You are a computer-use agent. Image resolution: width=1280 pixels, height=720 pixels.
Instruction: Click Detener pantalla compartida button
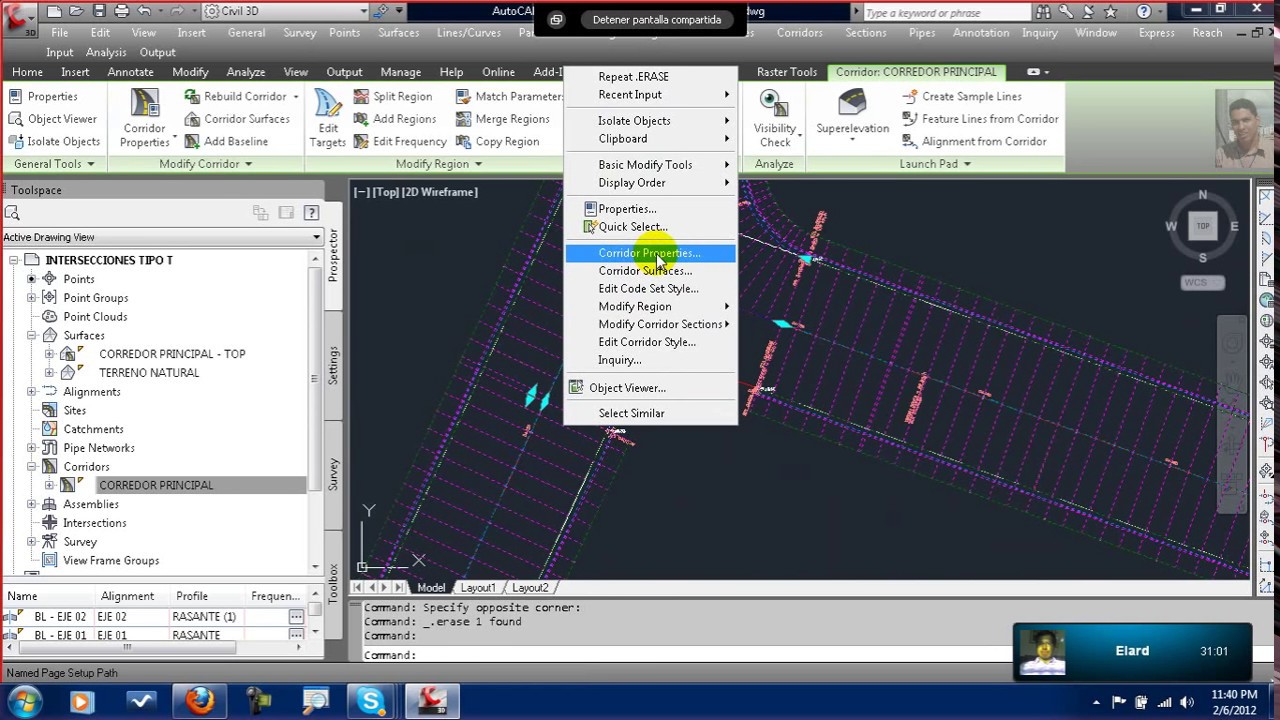(x=656, y=19)
